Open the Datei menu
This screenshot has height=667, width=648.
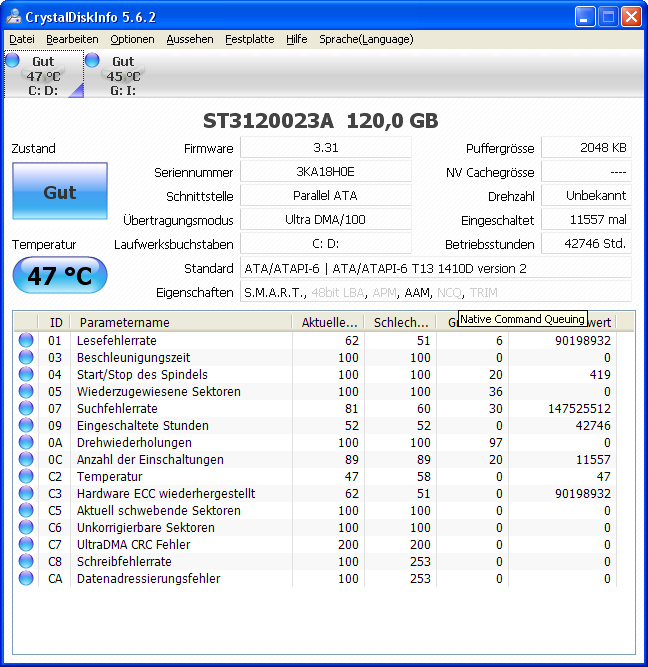[22, 39]
